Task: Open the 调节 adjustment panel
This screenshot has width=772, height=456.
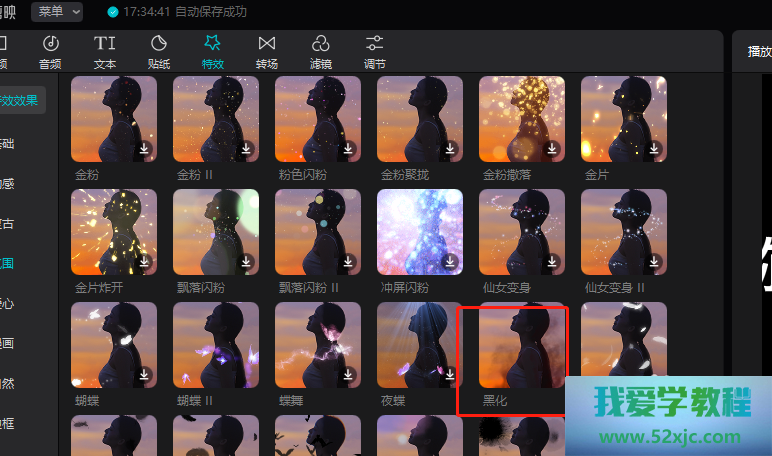Action: (374, 51)
